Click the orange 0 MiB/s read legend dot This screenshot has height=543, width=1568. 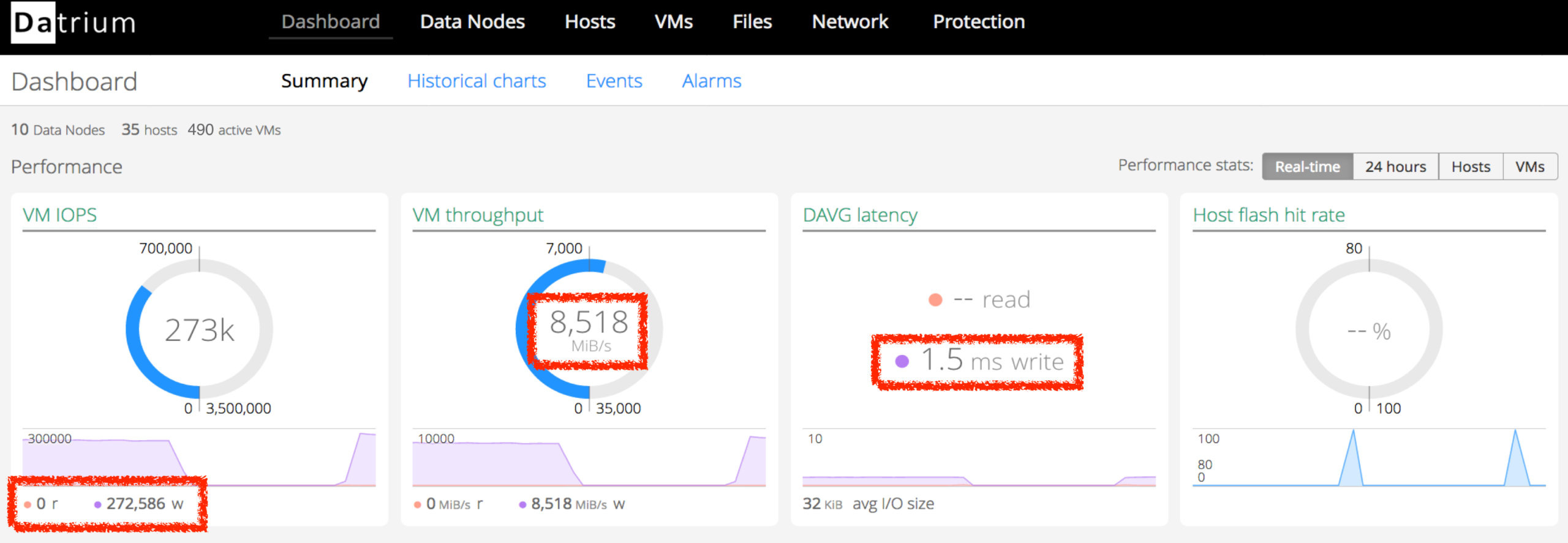click(417, 504)
